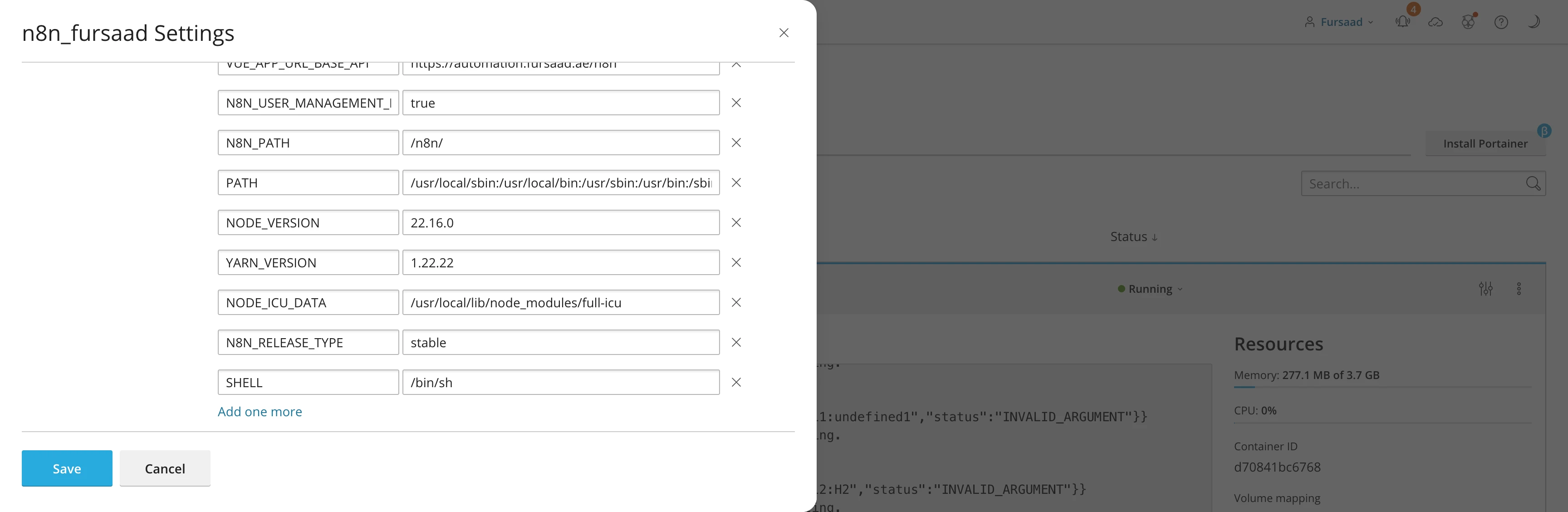Delete the NODE_VERSION variable row
This screenshot has height=512, width=1568.
pyautogui.click(x=736, y=223)
